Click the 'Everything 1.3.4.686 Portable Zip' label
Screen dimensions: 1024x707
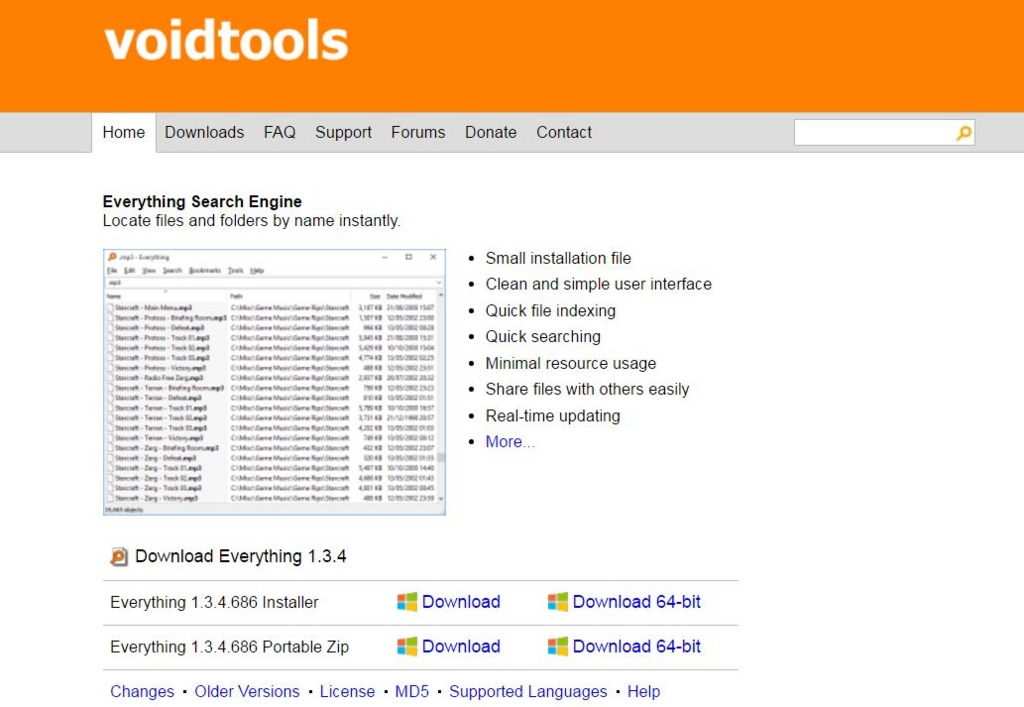[230, 647]
